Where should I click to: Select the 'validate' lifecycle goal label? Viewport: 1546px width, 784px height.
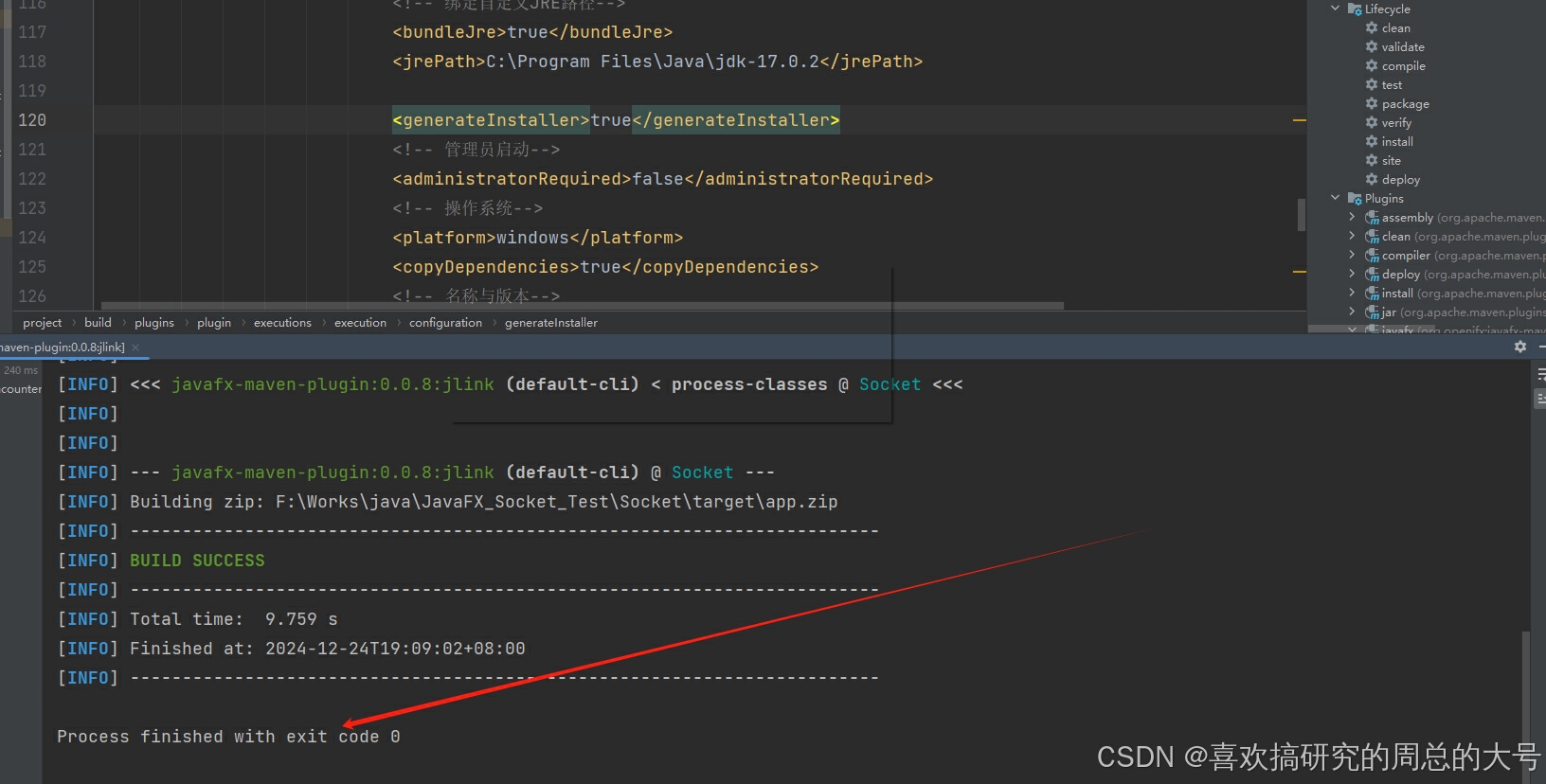1403,46
